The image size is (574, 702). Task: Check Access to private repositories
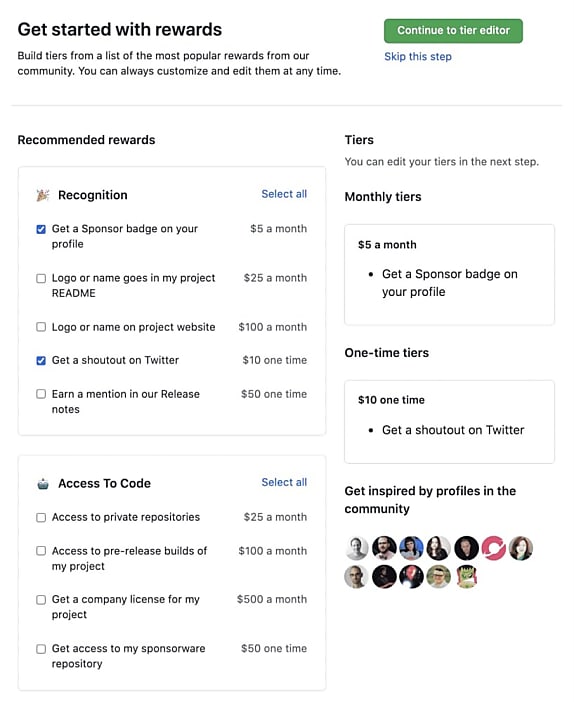coord(41,518)
